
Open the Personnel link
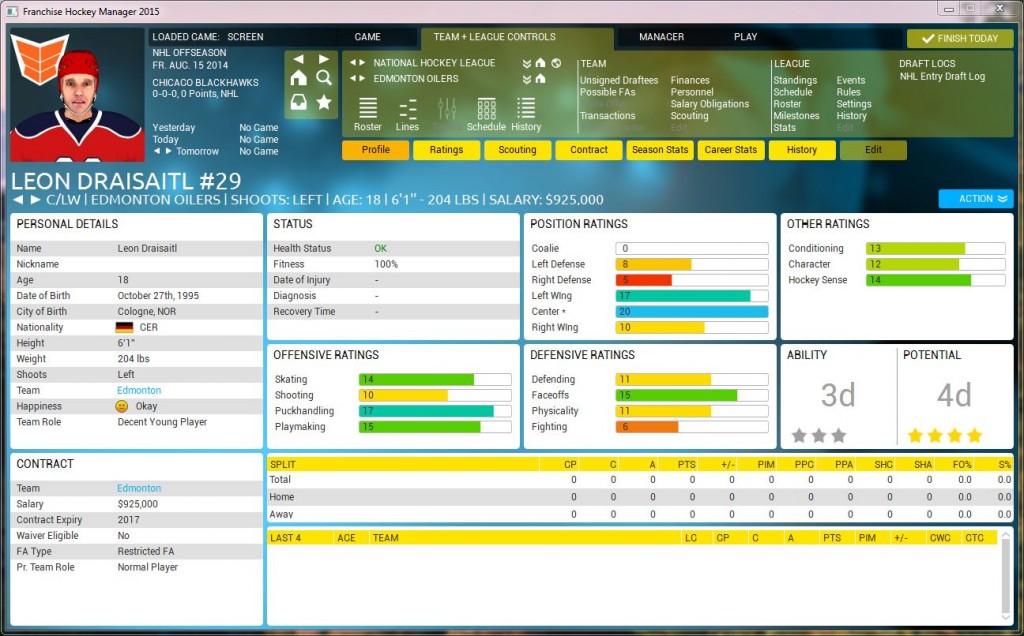[692, 92]
